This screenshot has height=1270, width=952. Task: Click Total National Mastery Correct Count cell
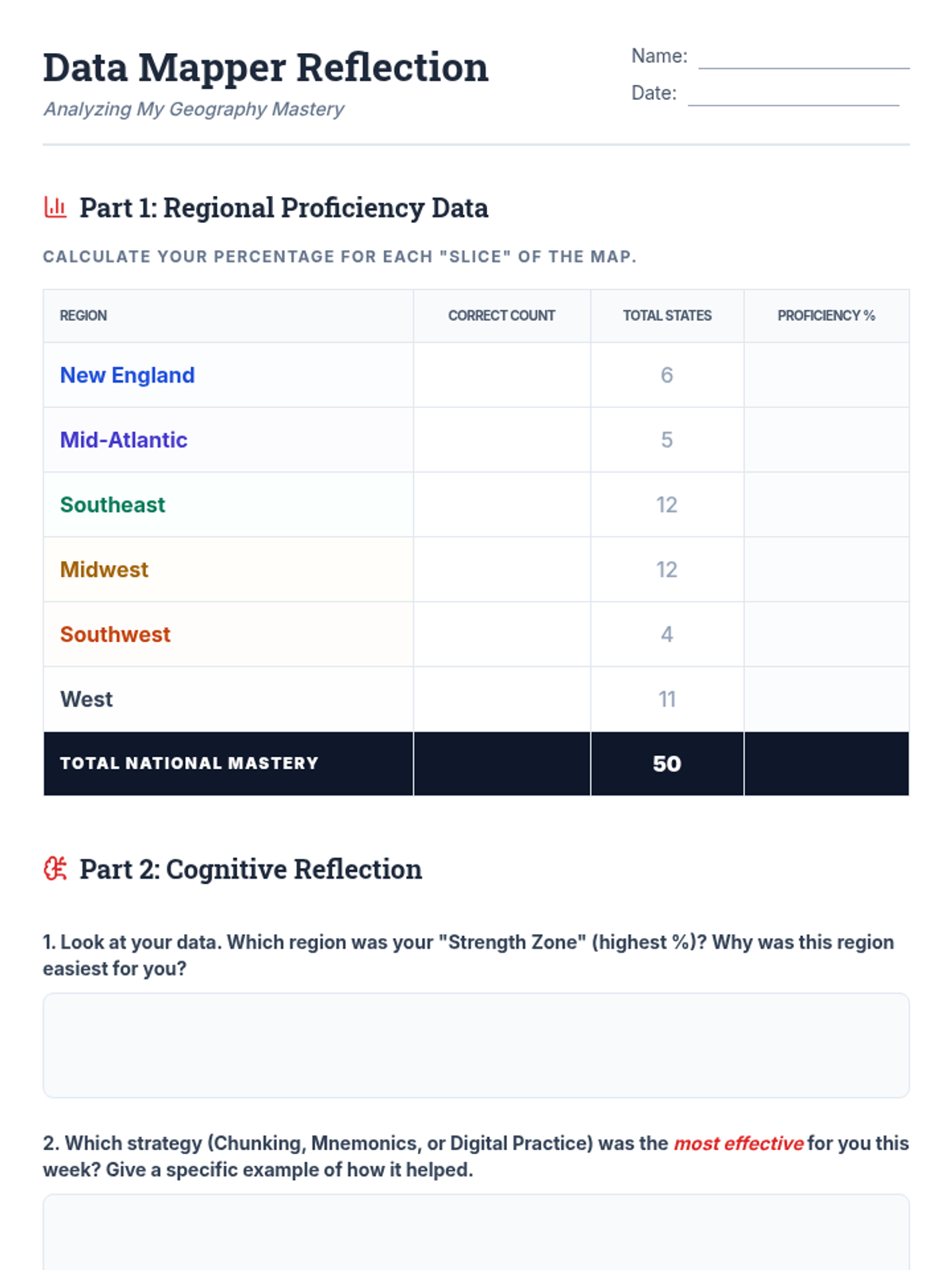501,764
